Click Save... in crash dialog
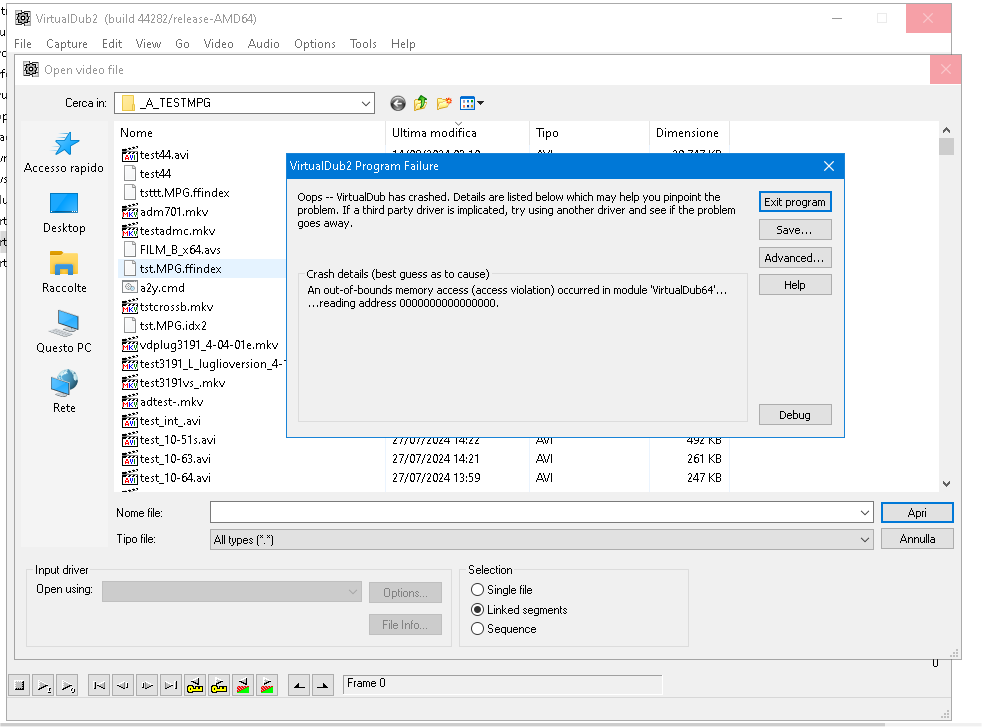This screenshot has width=982, height=727. tap(795, 230)
